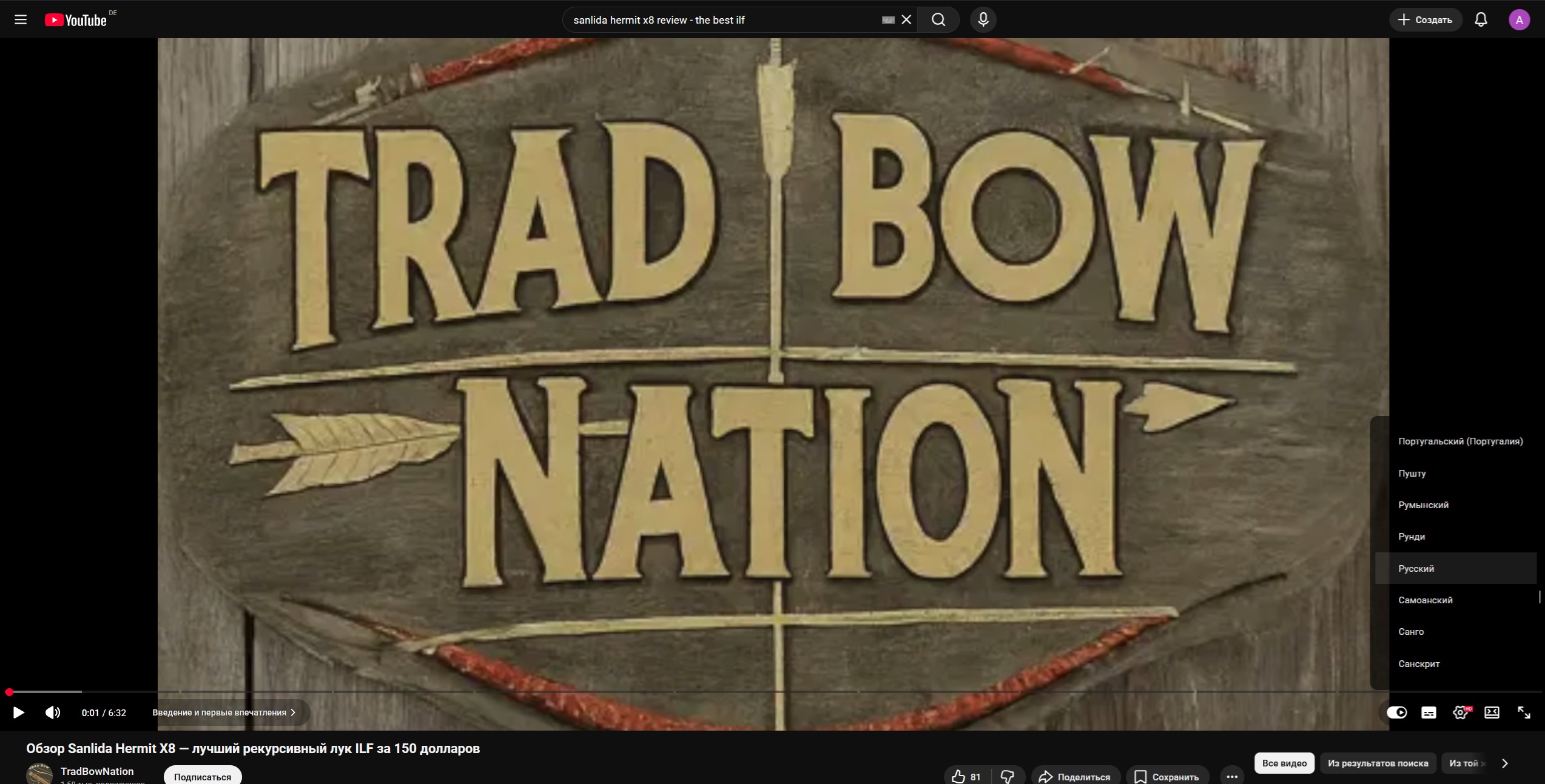
Task: Open the hamburger guide menu
Action: pyautogui.click(x=21, y=20)
